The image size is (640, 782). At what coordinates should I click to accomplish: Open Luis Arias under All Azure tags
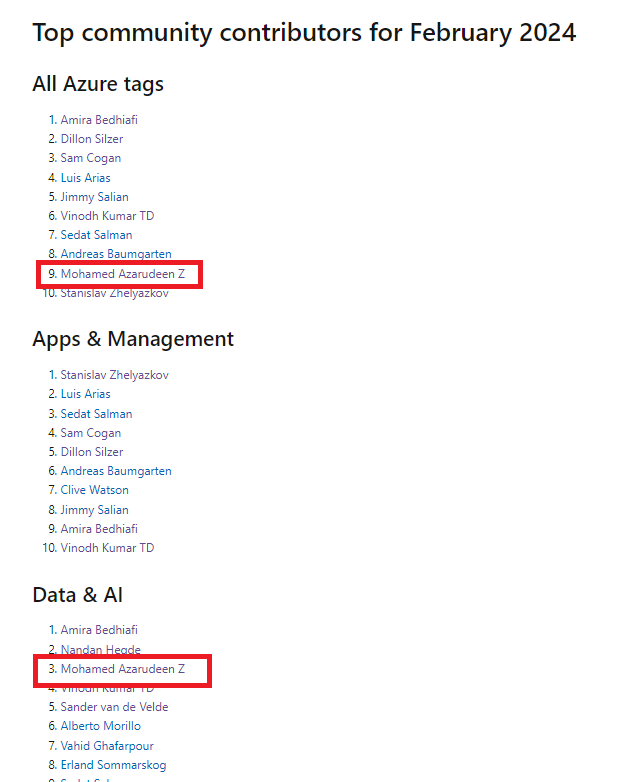tap(85, 178)
